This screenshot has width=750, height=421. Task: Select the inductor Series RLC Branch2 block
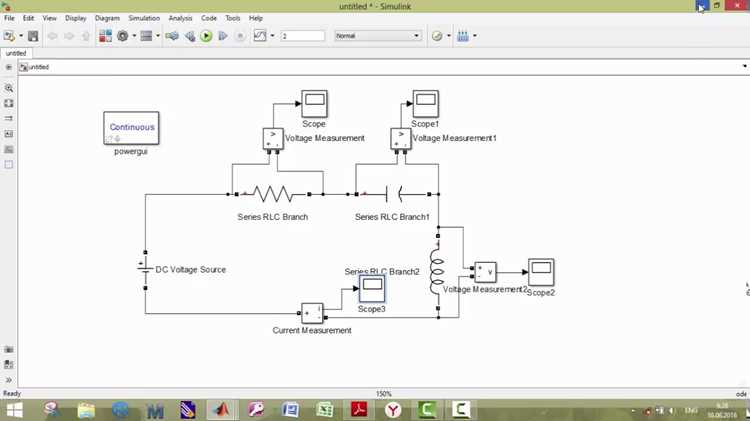(438, 272)
